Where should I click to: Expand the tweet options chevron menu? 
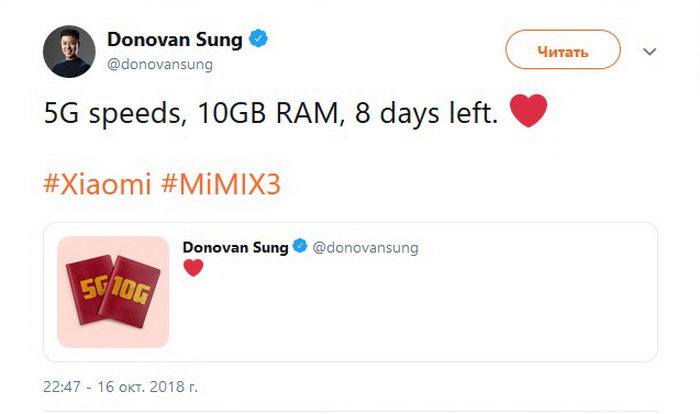click(650, 52)
